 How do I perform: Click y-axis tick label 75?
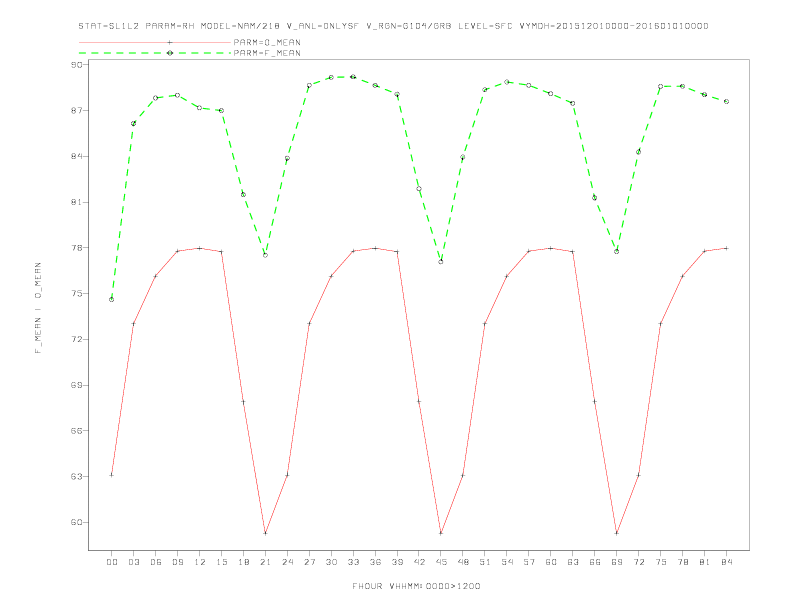coord(77,293)
